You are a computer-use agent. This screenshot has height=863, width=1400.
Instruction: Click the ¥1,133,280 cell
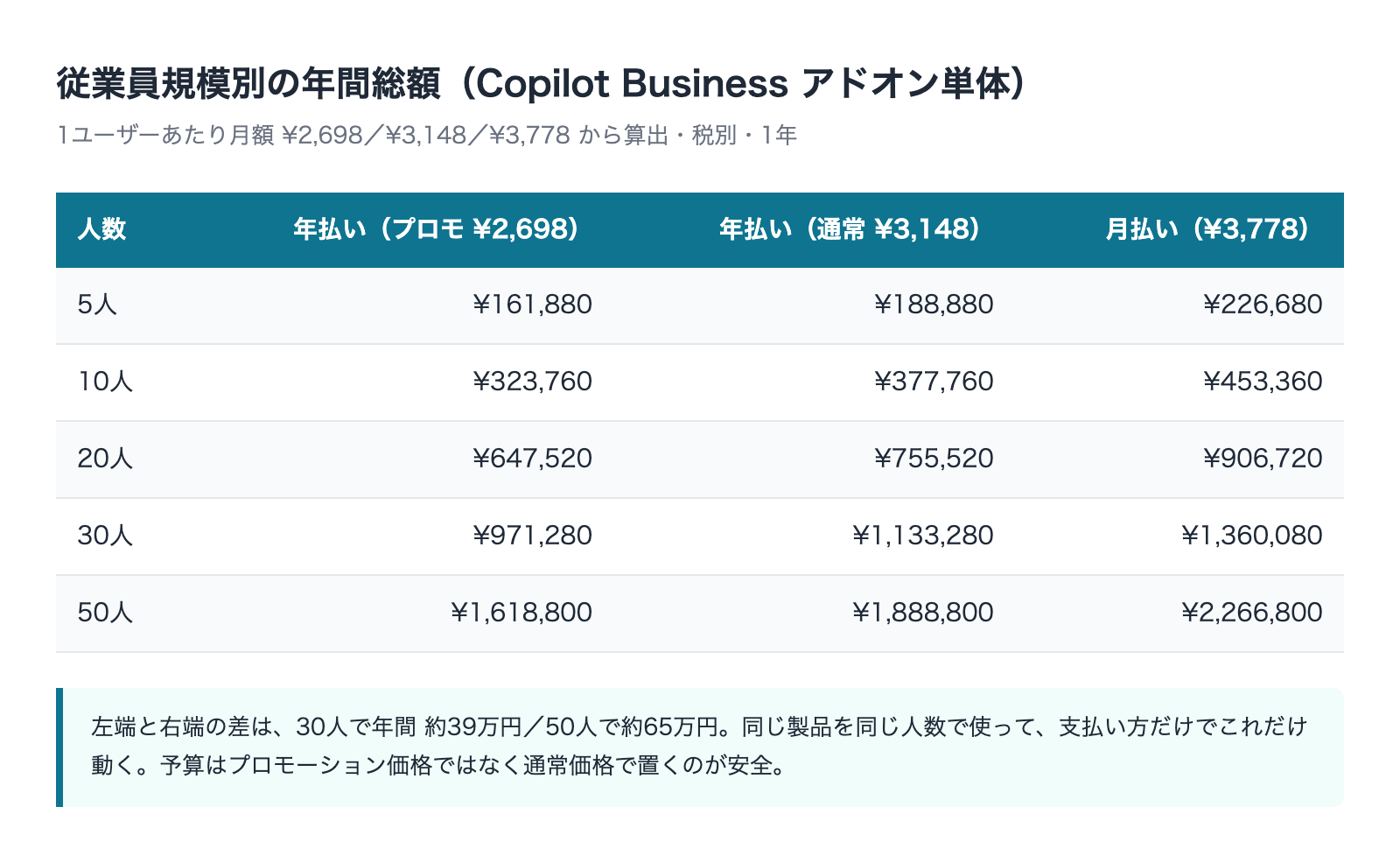(x=923, y=536)
